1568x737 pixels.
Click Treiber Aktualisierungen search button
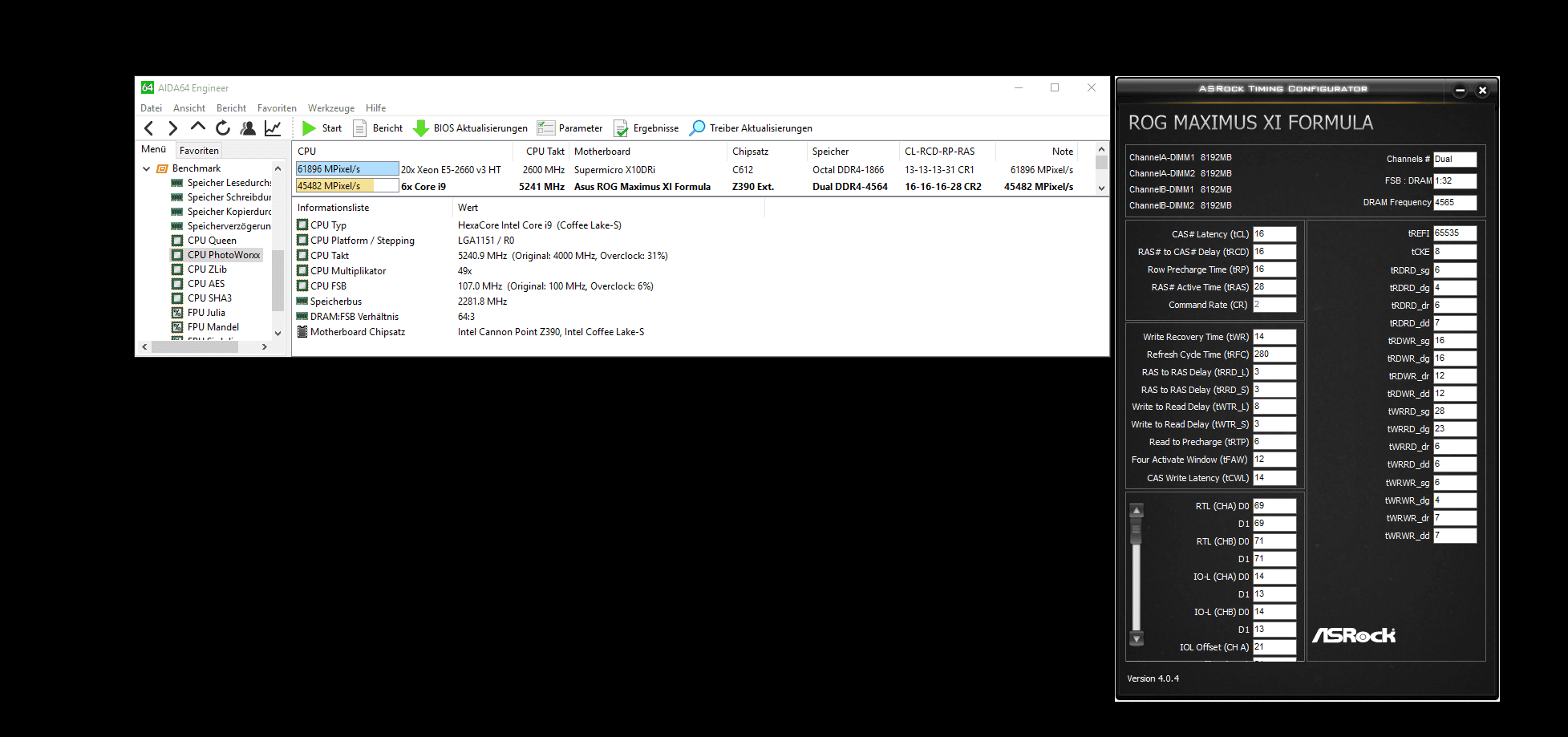click(x=751, y=128)
